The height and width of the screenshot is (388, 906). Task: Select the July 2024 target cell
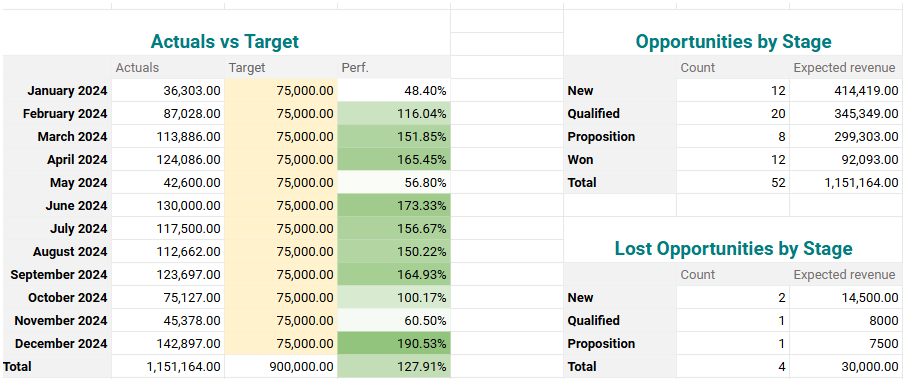tap(281, 229)
